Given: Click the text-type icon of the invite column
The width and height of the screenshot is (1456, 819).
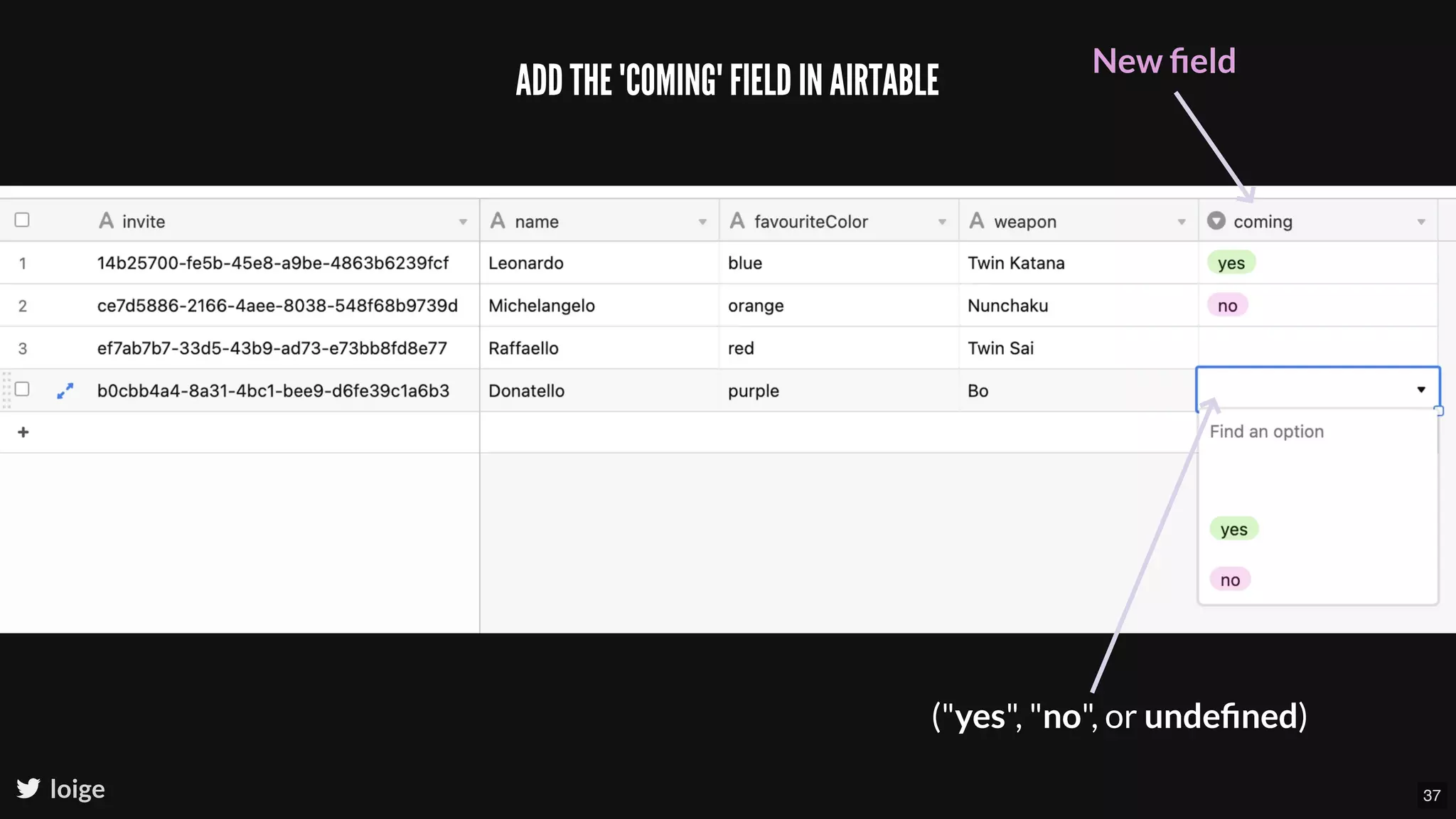Looking at the screenshot, I should click(x=106, y=220).
